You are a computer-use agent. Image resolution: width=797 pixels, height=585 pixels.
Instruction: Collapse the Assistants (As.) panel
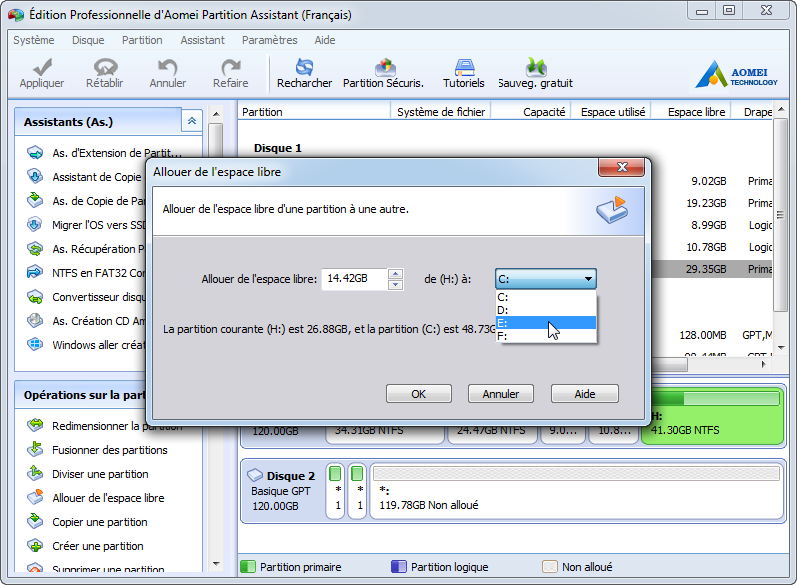[192, 120]
